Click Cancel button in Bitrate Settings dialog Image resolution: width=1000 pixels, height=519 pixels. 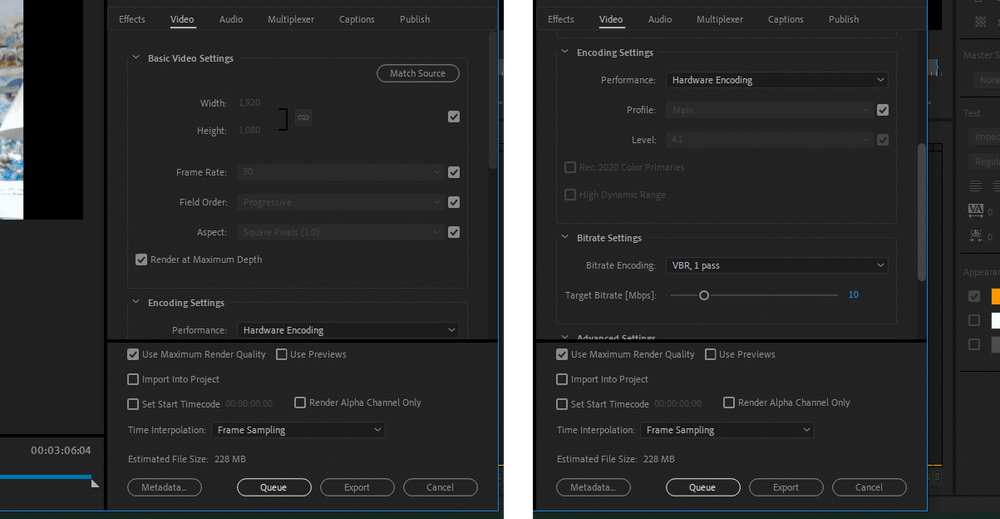869,487
